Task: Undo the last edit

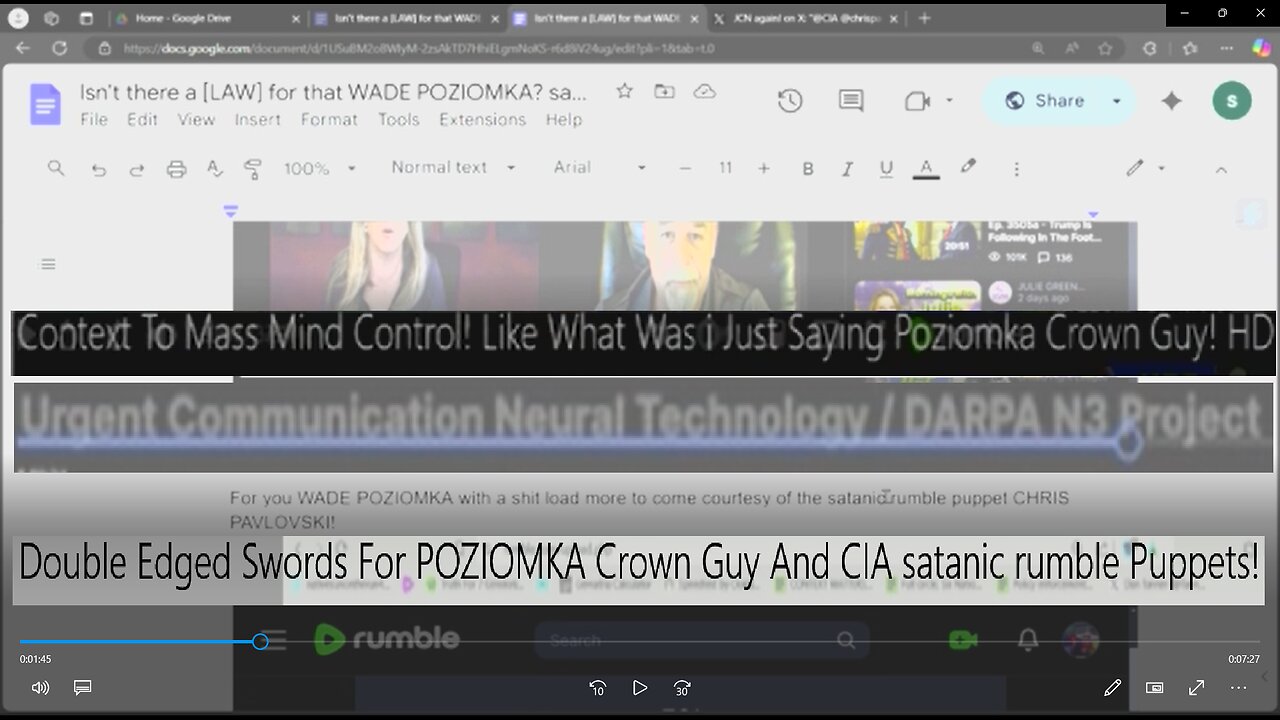Action: click(x=98, y=169)
